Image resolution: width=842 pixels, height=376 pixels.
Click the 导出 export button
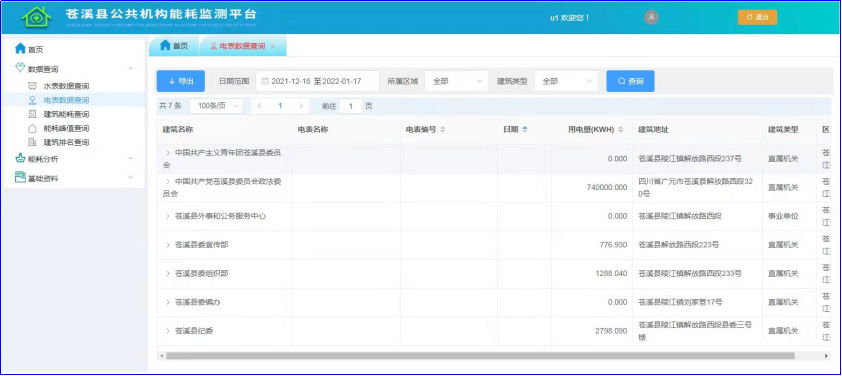pyautogui.click(x=180, y=81)
